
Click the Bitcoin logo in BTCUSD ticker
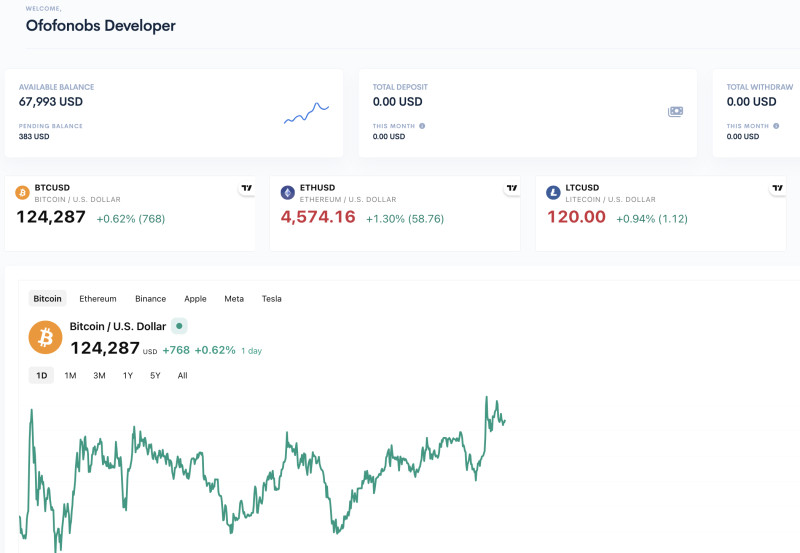coord(22,193)
